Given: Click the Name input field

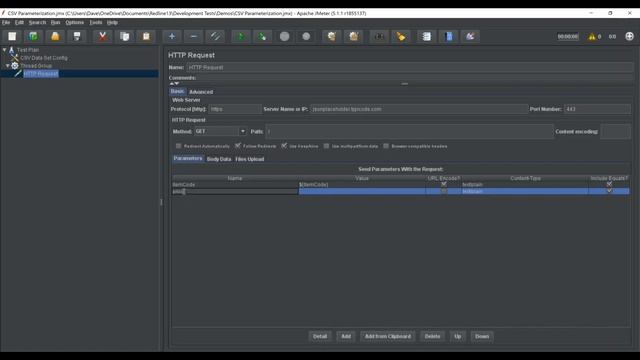Looking at the screenshot, I should [x=409, y=67].
